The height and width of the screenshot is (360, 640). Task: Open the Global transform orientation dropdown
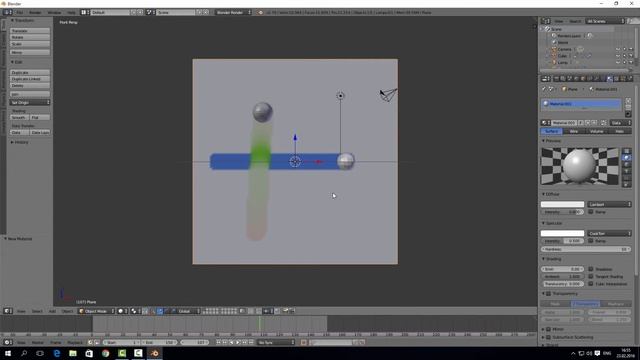coord(189,311)
